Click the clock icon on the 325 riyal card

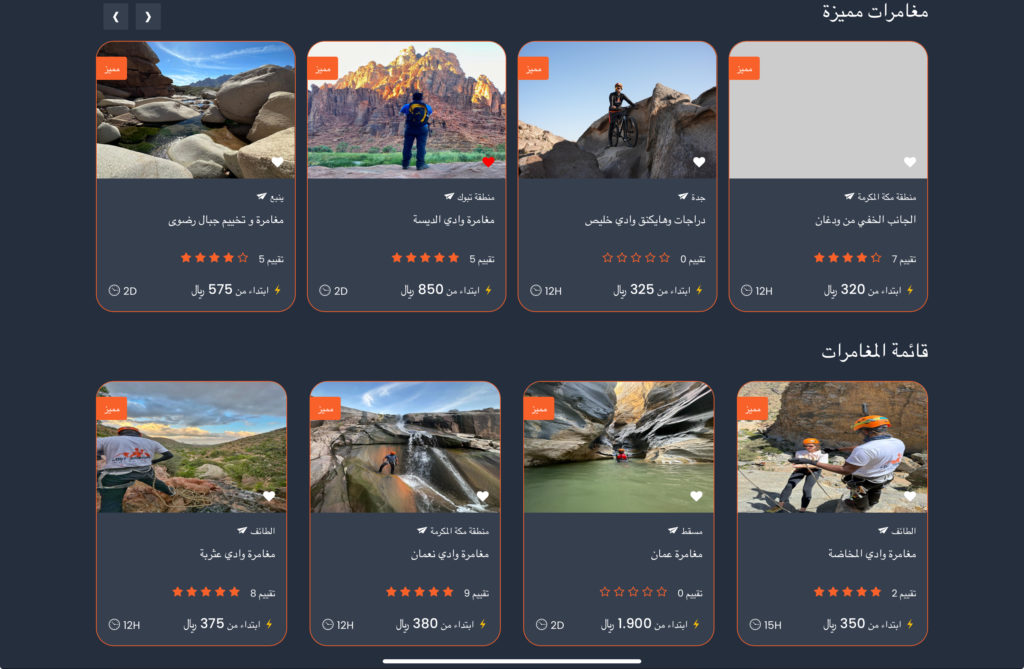click(x=536, y=290)
